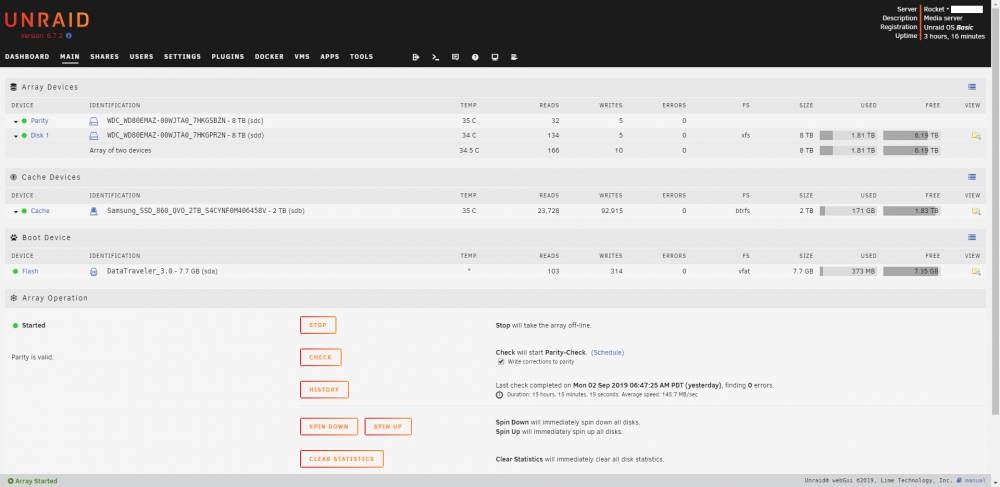Screen dimensions: 1000x487
Task: Open the Docker menu item
Action: 269,57
